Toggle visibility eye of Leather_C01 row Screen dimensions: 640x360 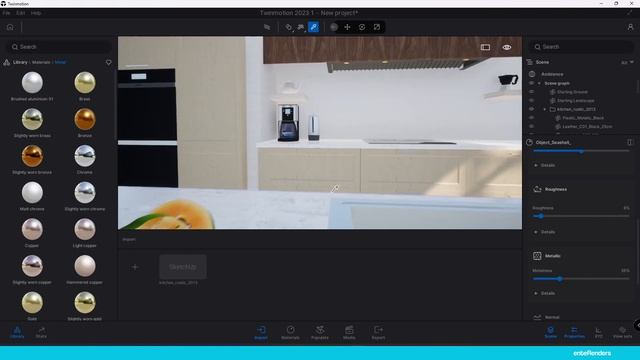tap(531, 126)
